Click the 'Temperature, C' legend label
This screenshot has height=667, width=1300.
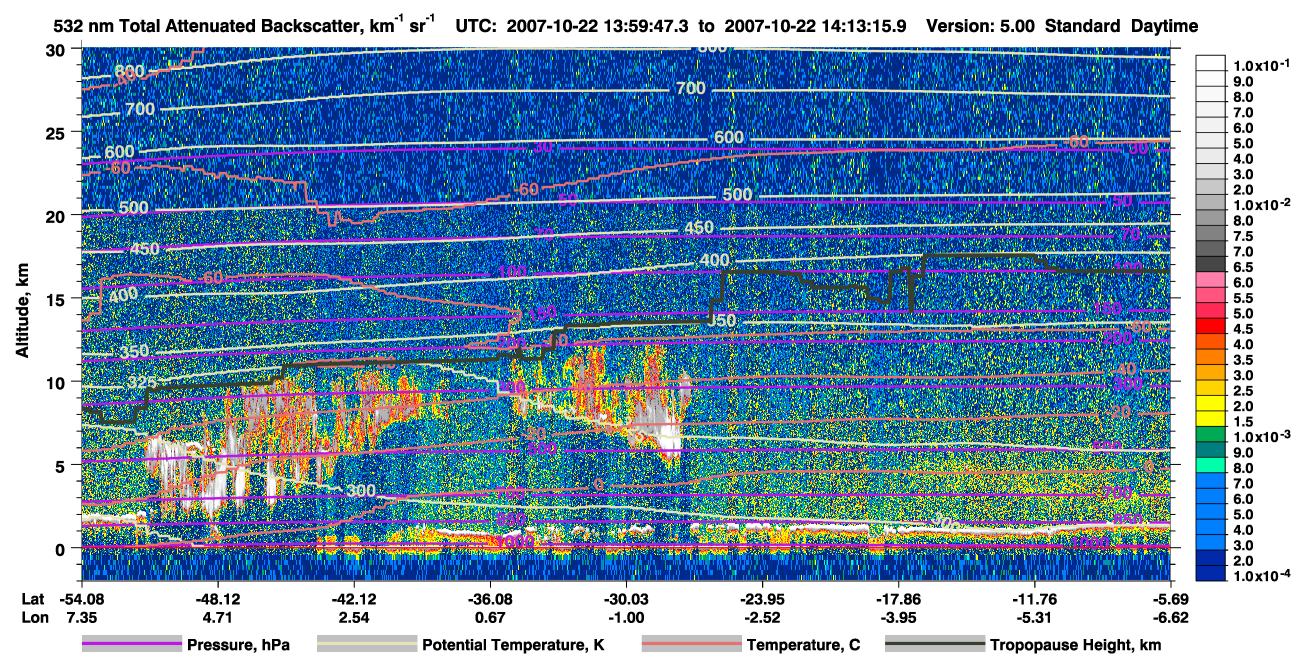[x=803, y=645]
